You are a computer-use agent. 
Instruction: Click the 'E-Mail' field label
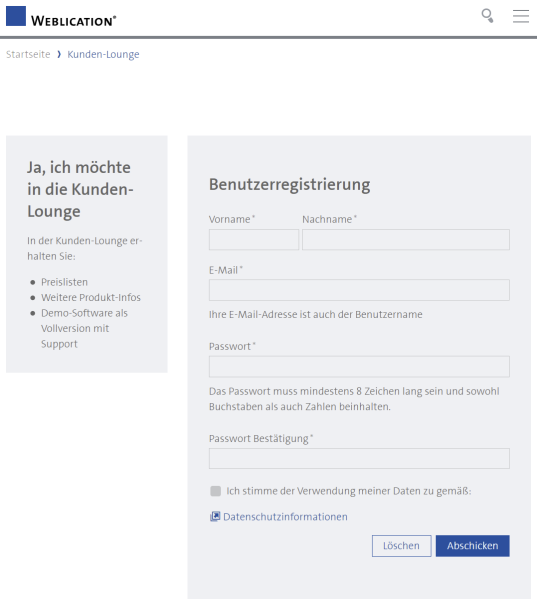pyautogui.click(x=223, y=270)
